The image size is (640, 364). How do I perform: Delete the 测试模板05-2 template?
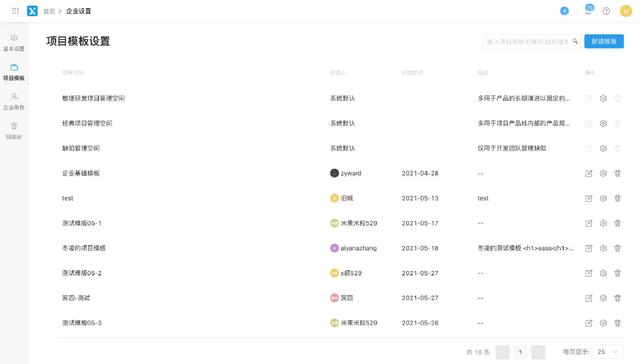(x=618, y=273)
